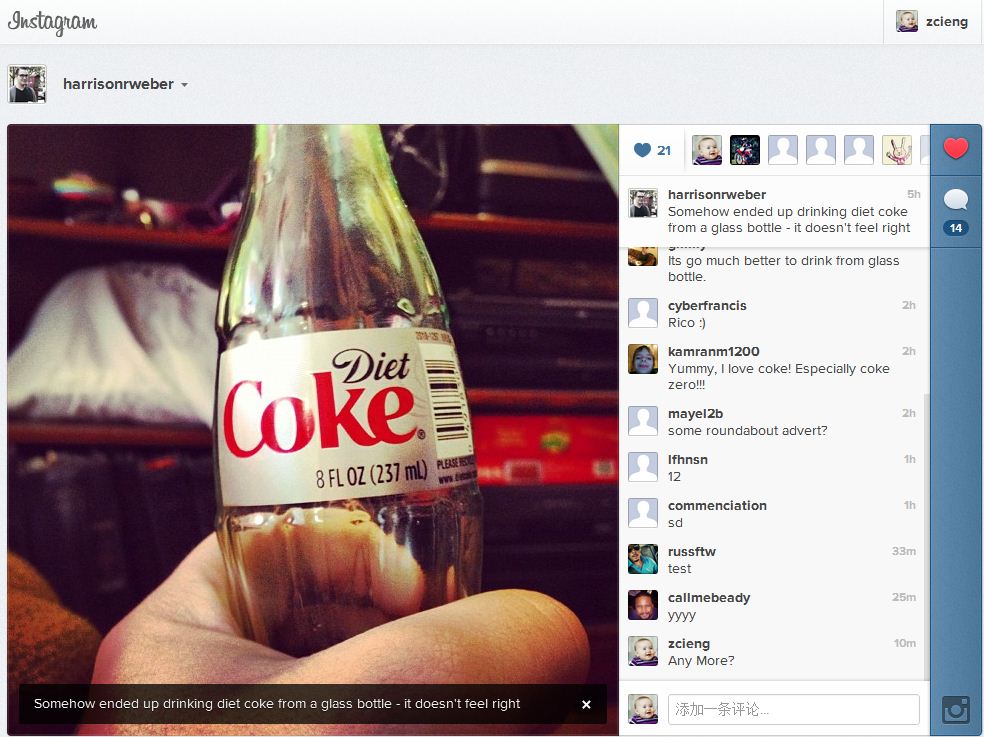Click the 10m timestamp on zcieng comment
Screen dimensions: 984x737
point(905,643)
